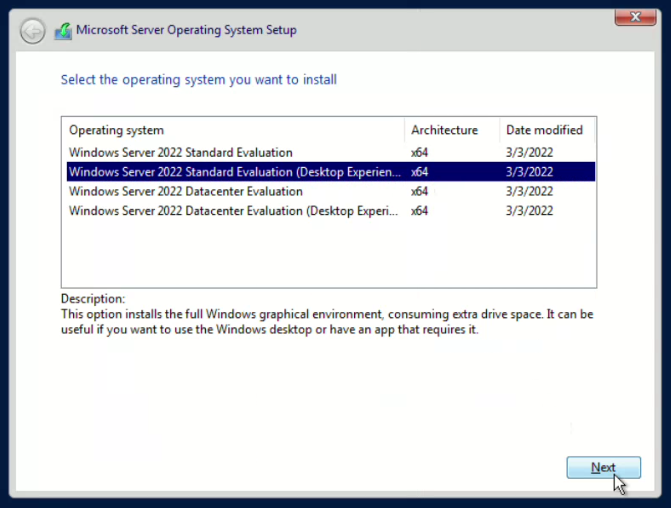Select highlighted Standard Evaluation (Desktop Experience) entry

click(x=235, y=172)
